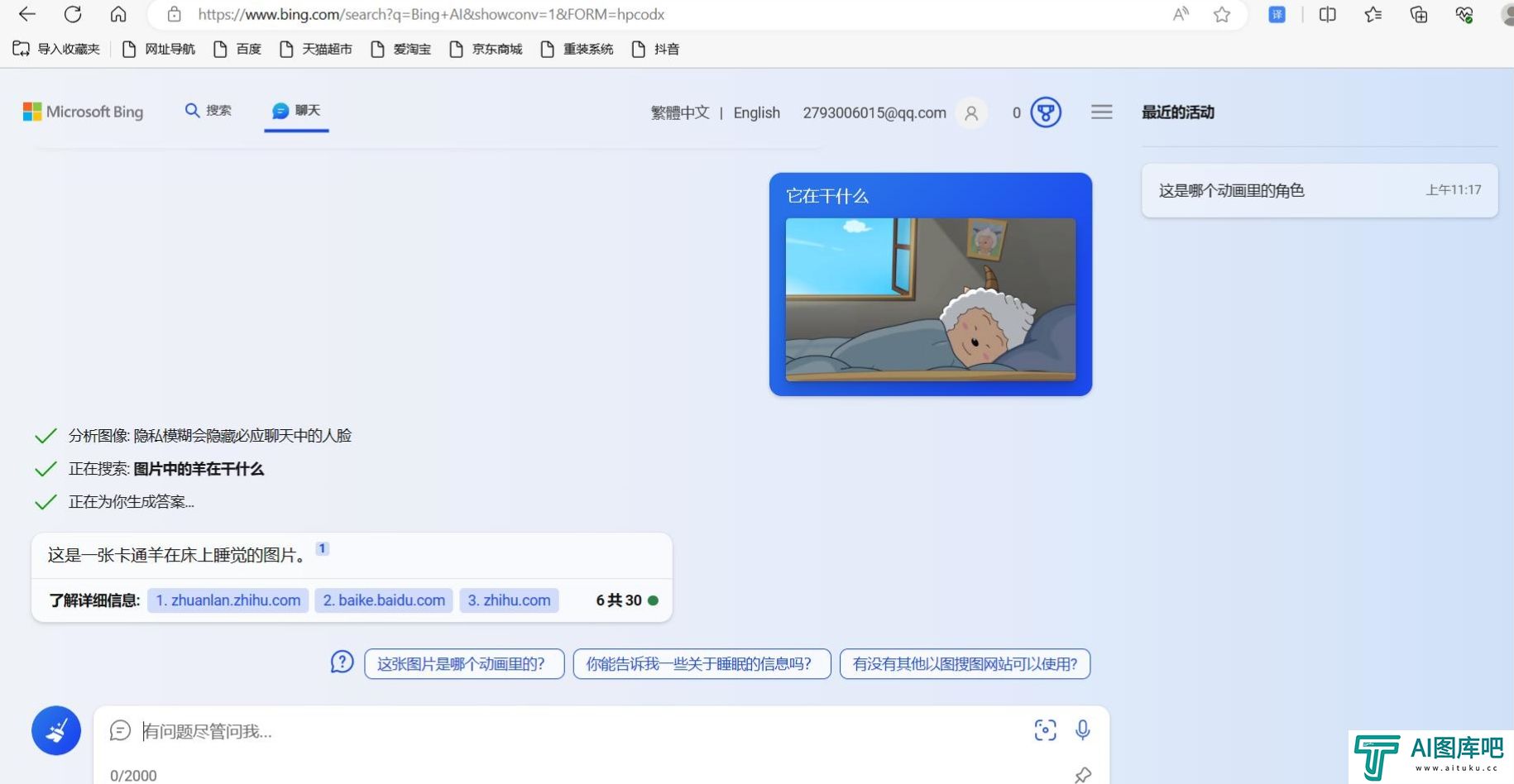Open the hamburger menu icon
Viewport: 1514px width, 784px height.
tap(1101, 112)
